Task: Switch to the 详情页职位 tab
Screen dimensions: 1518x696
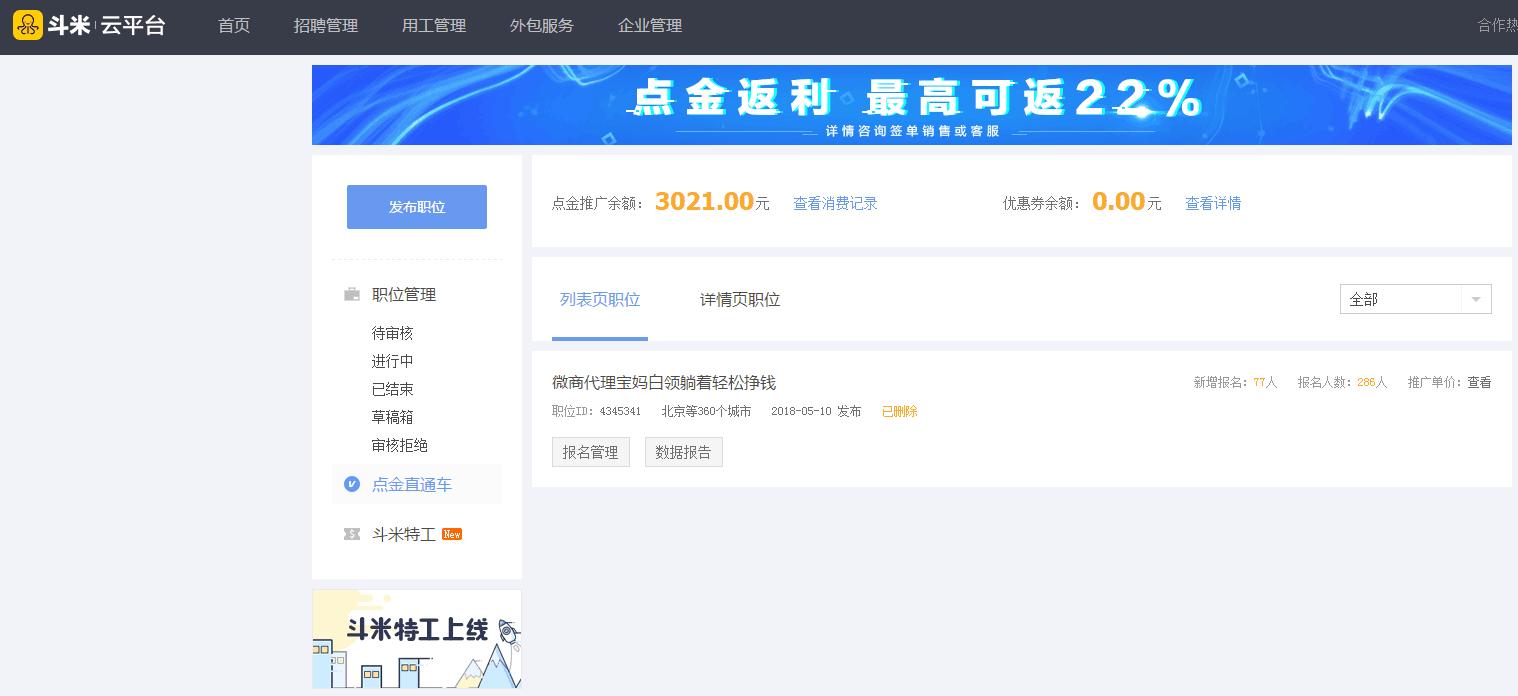Action: 739,299
